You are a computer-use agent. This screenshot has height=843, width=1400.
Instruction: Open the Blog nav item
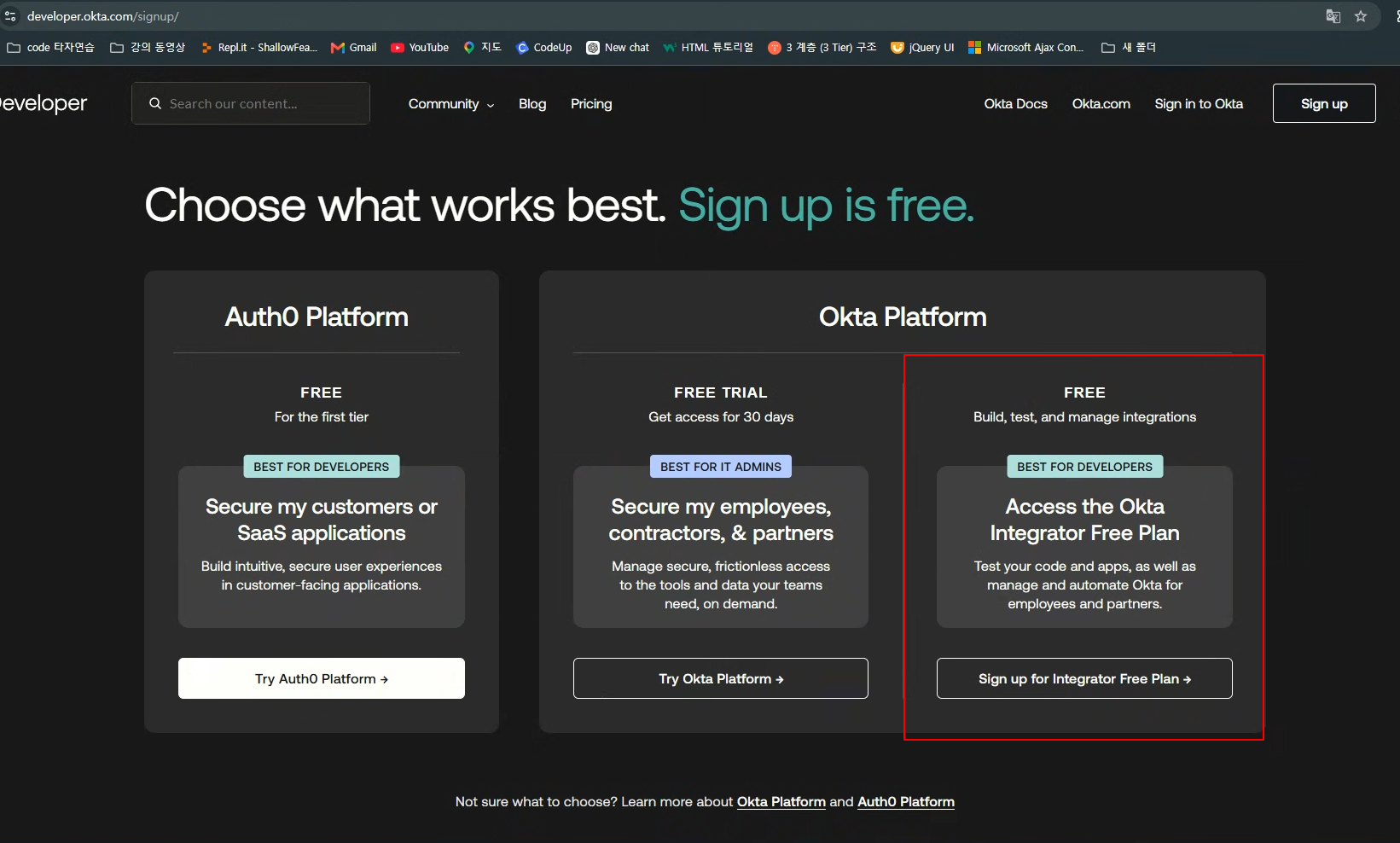(x=532, y=103)
